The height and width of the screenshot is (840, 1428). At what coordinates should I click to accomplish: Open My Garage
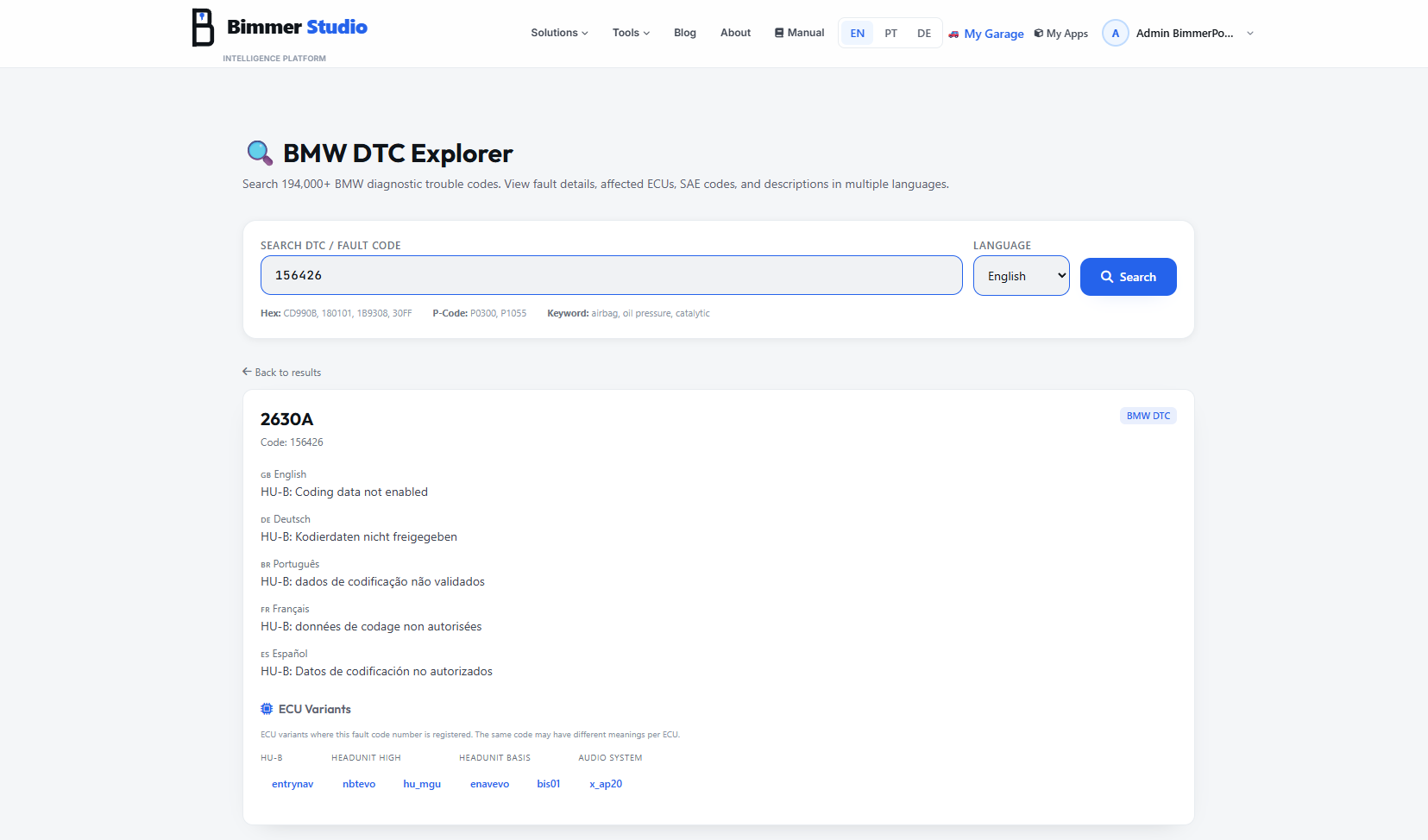click(x=993, y=34)
